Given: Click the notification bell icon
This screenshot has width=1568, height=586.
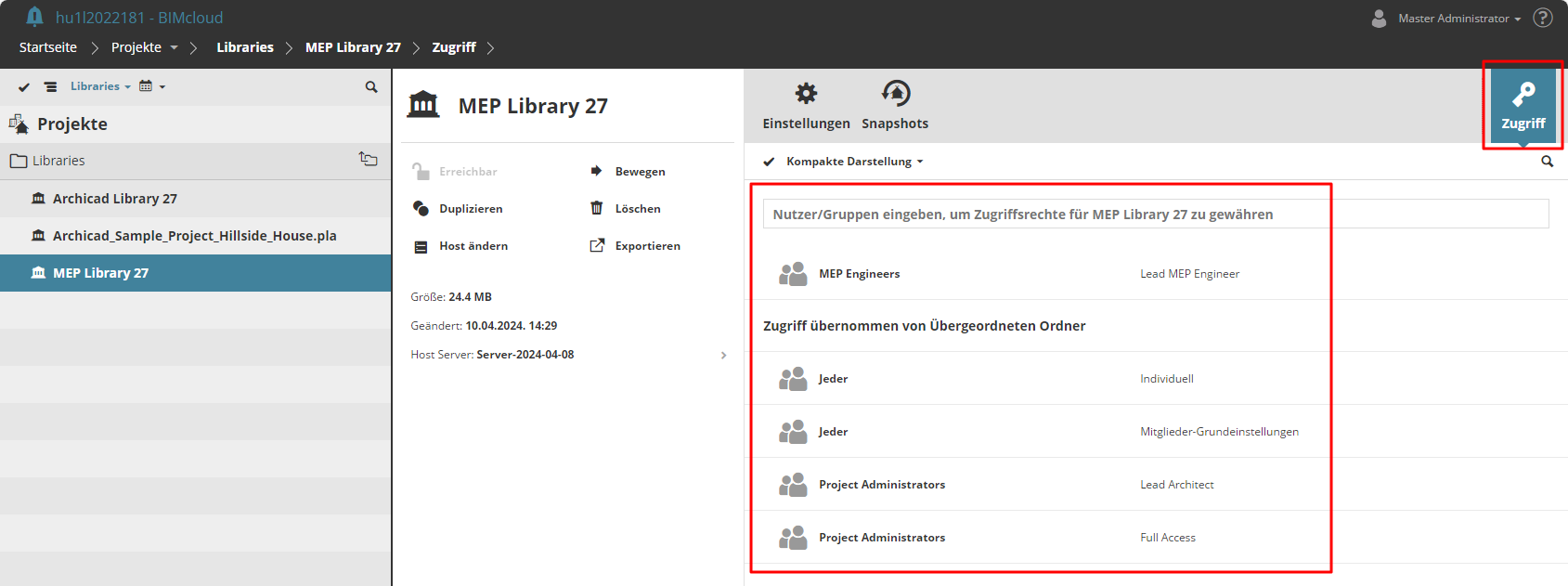Looking at the screenshot, I should click(34, 17).
